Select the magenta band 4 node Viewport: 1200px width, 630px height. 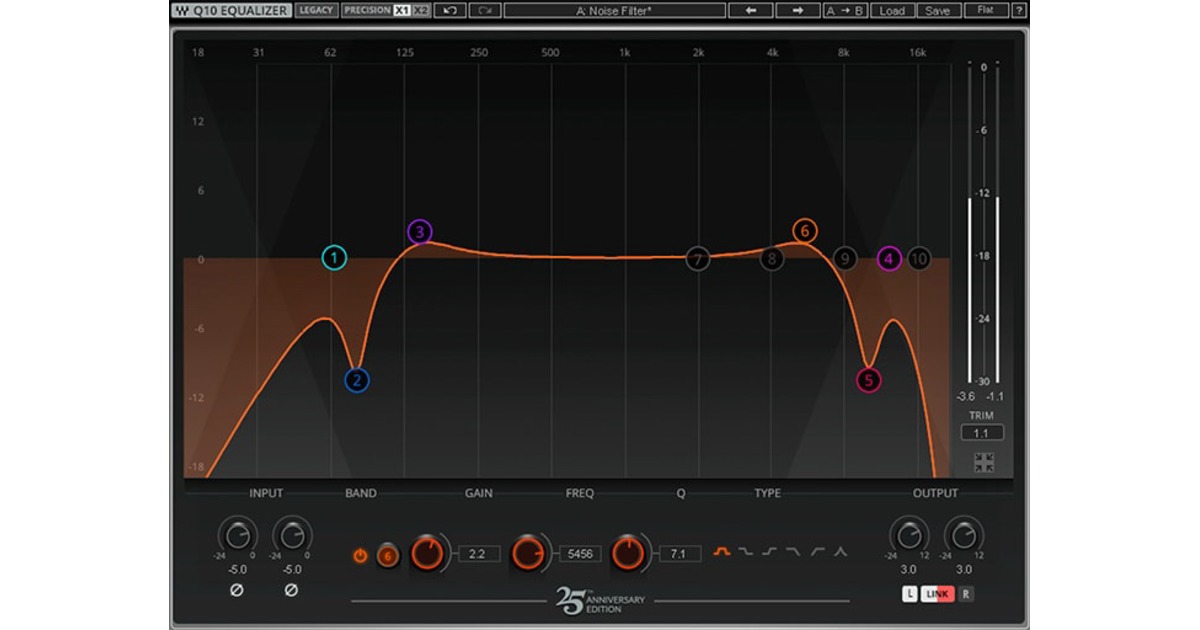(x=889, y=259)
